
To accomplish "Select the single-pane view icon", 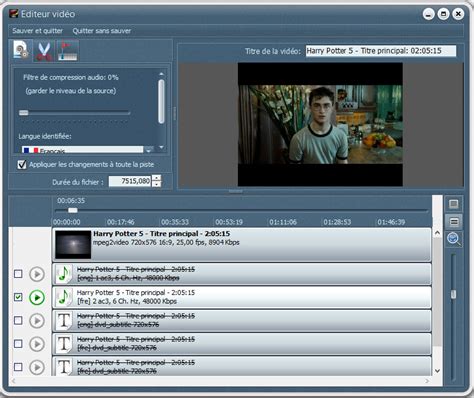I will [454, 204].
